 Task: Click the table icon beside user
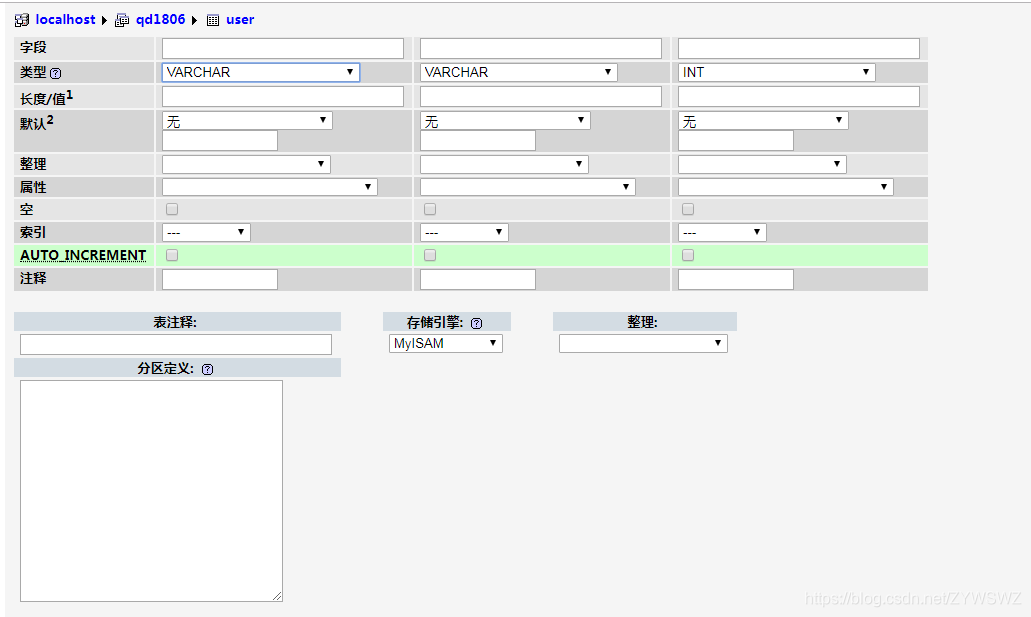213,20
